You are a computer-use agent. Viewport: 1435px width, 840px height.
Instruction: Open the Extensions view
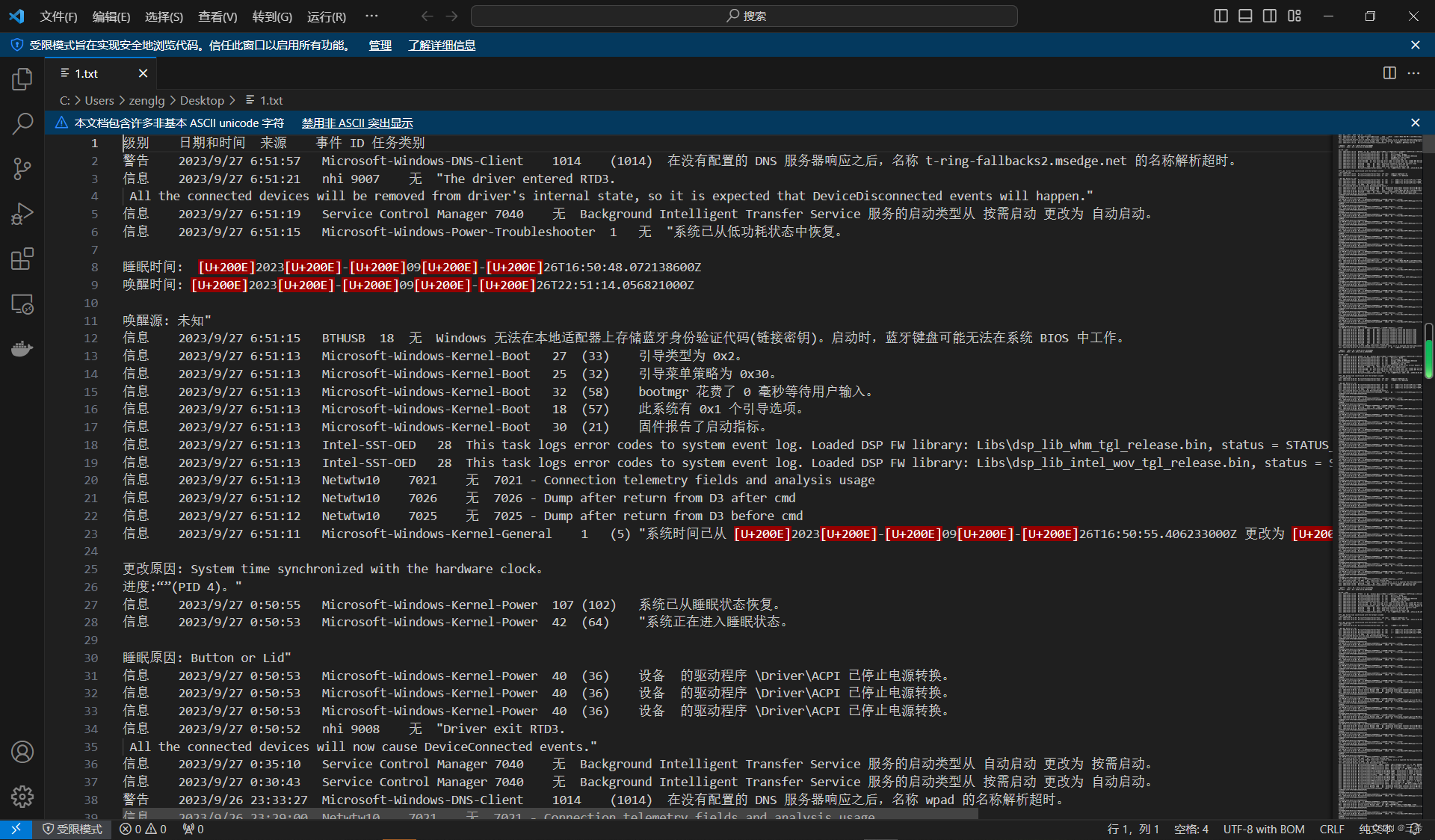click(22, 259)
